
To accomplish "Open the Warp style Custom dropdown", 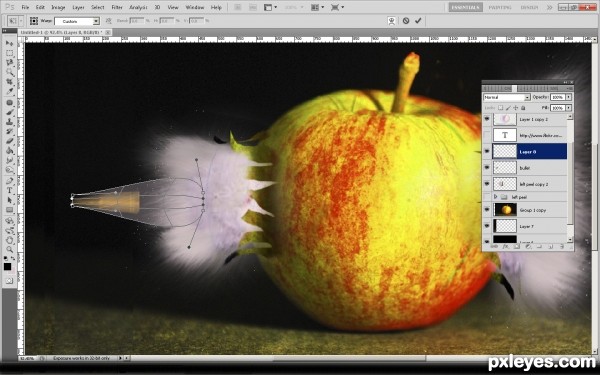I will pos(96,21).
